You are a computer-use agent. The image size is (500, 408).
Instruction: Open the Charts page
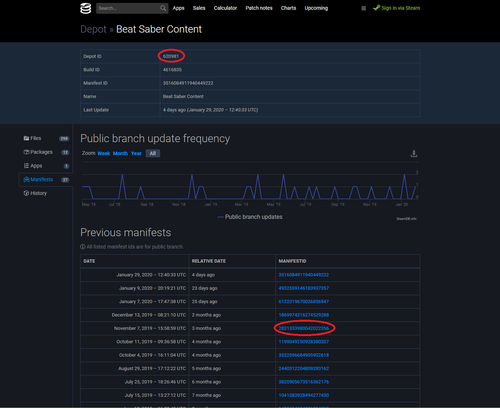[288, 8]
